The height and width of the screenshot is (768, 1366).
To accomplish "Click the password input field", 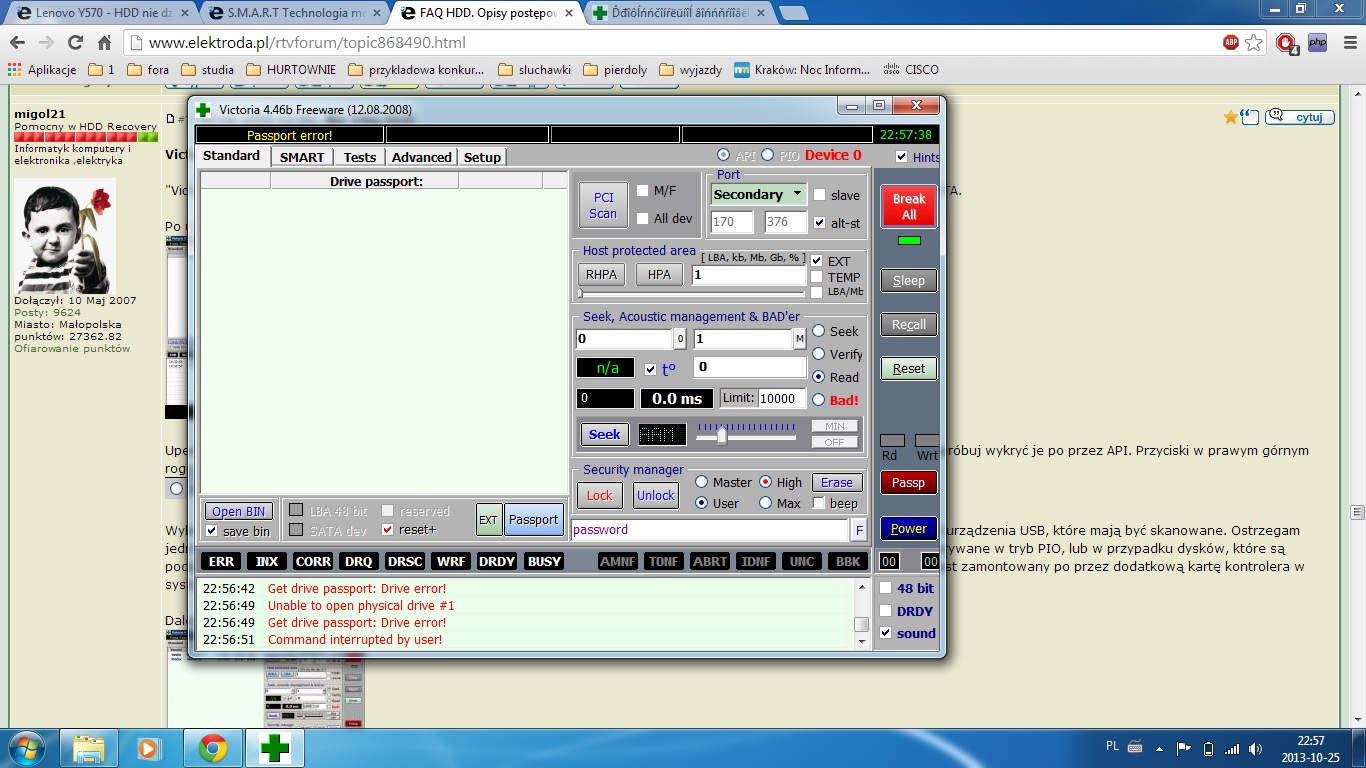I will (710, 530).
